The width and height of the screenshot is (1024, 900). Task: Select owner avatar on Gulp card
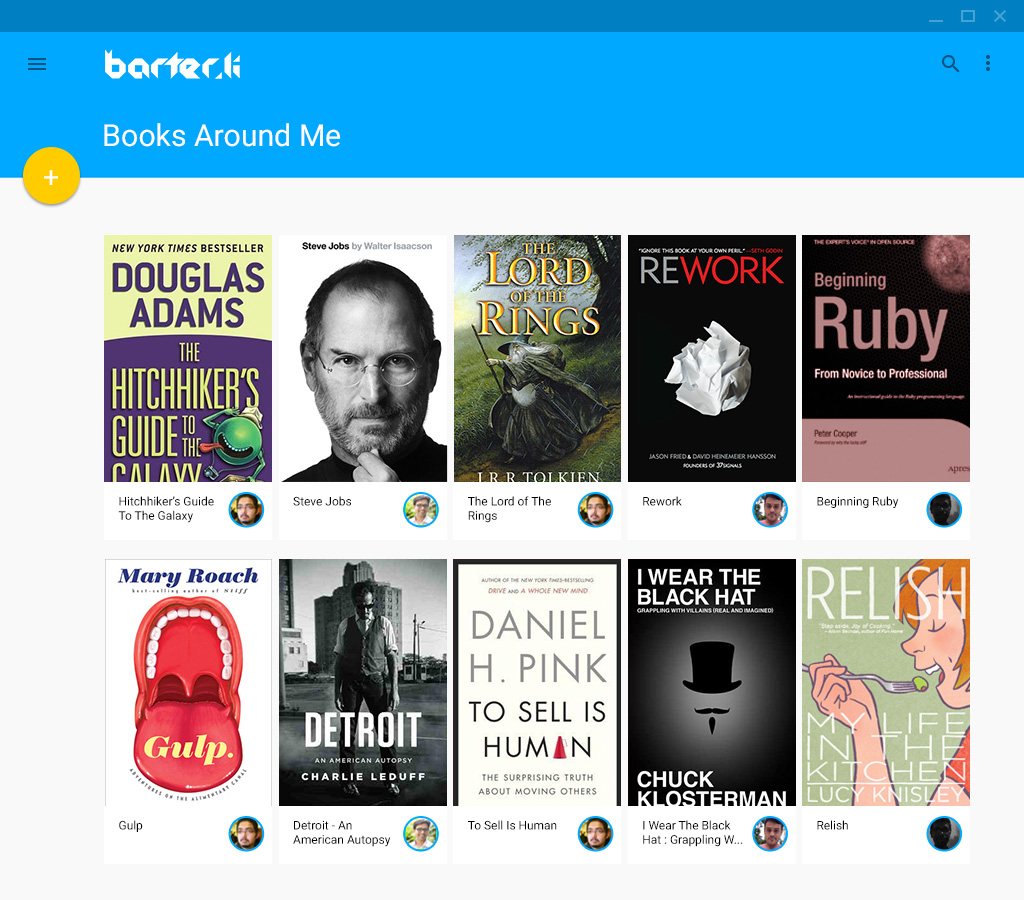[x=246, y=834]
